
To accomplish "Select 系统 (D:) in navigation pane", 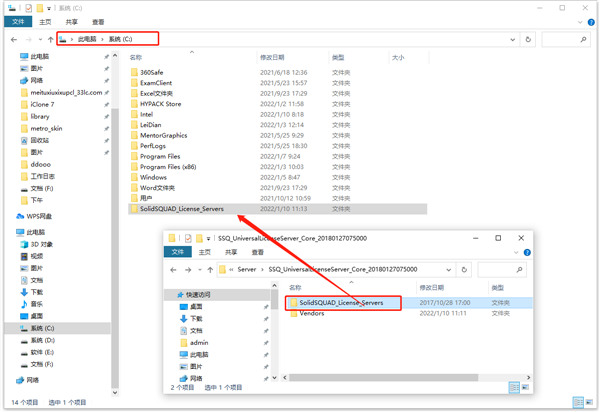I will click(x=38, y=340).
